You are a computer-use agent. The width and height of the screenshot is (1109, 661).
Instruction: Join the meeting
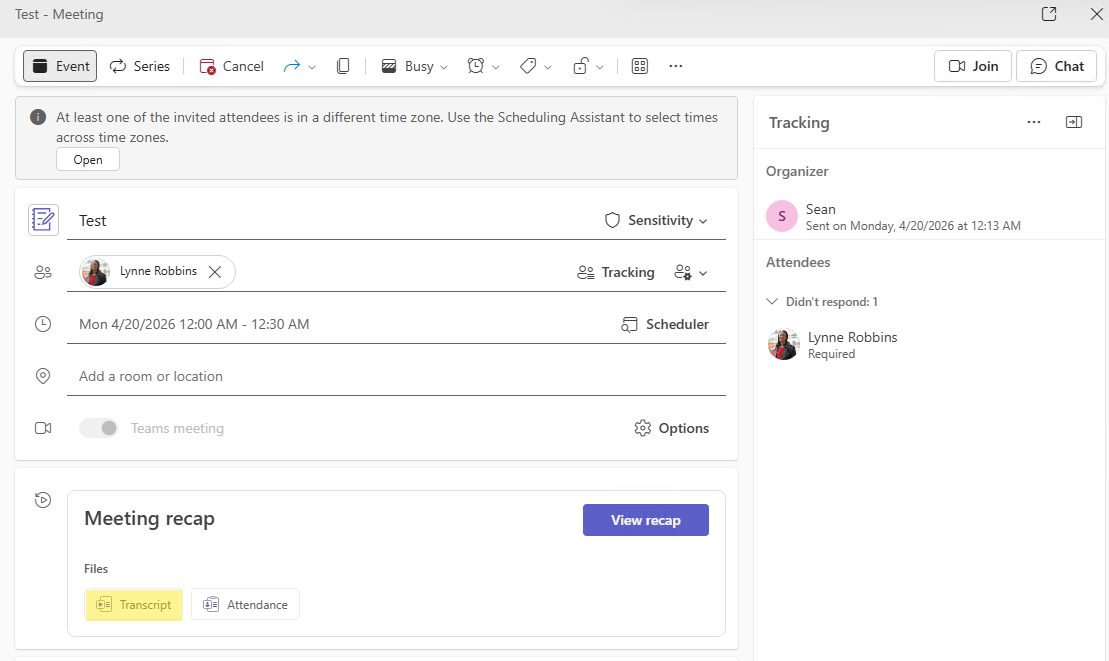click(973, 66)
